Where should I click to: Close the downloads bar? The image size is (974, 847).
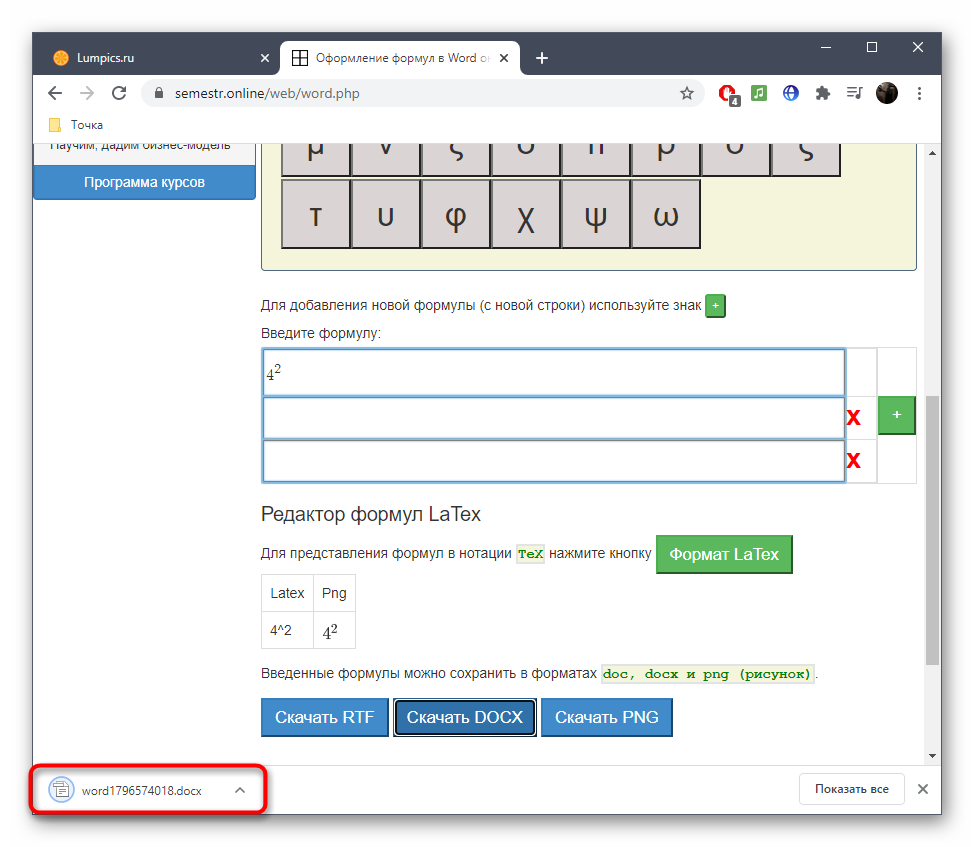(923, 789)
